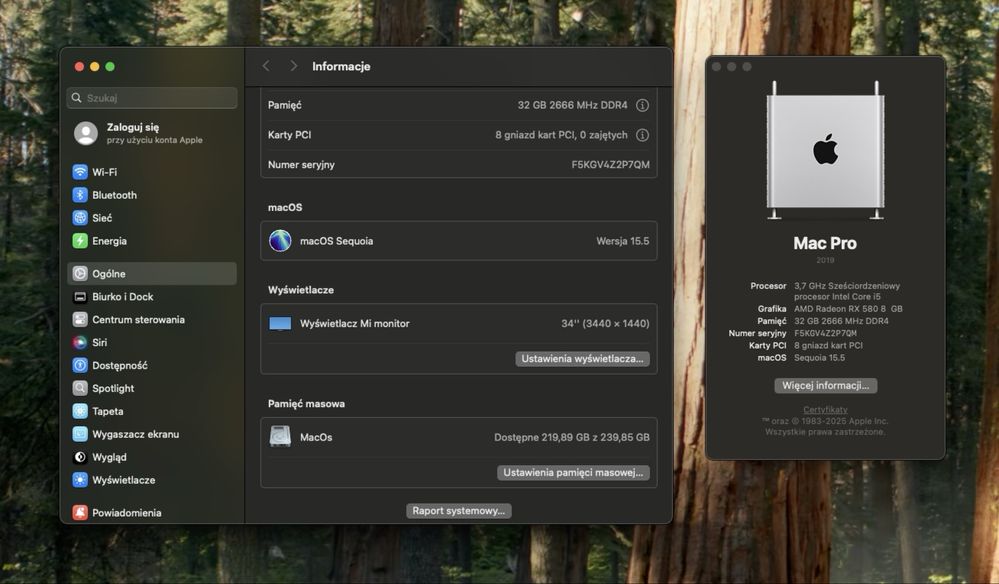Click Zaloguj się Apple account entry

[152, 133]
